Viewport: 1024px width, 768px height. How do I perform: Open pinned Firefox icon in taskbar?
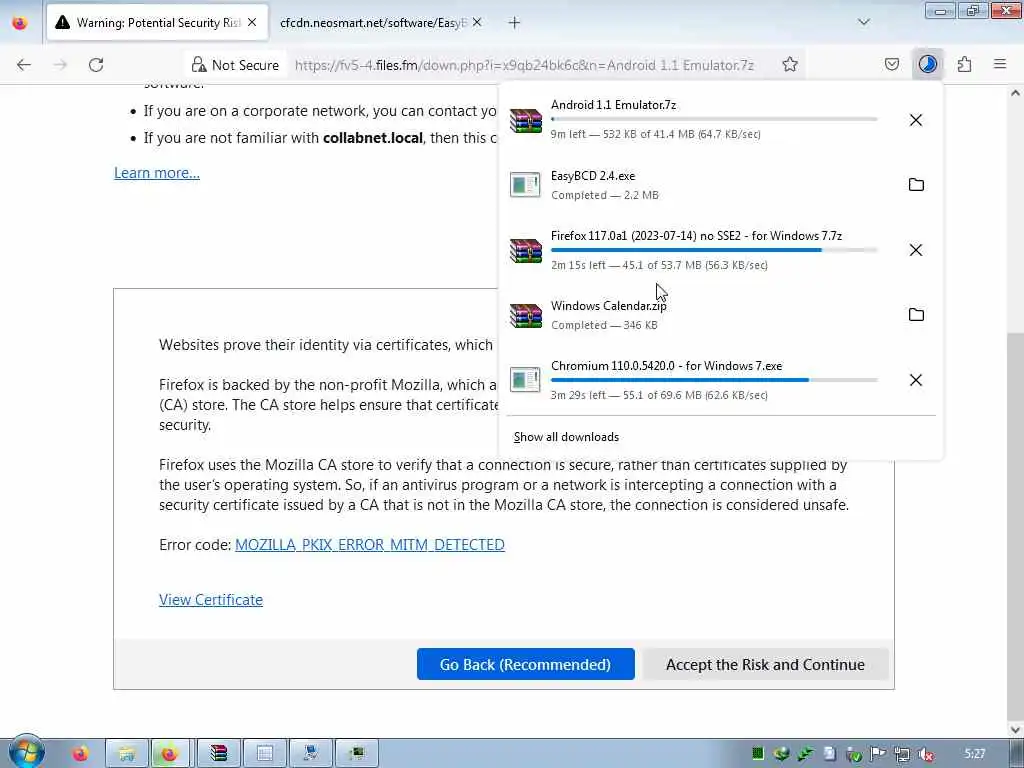[x=80, y=754]
